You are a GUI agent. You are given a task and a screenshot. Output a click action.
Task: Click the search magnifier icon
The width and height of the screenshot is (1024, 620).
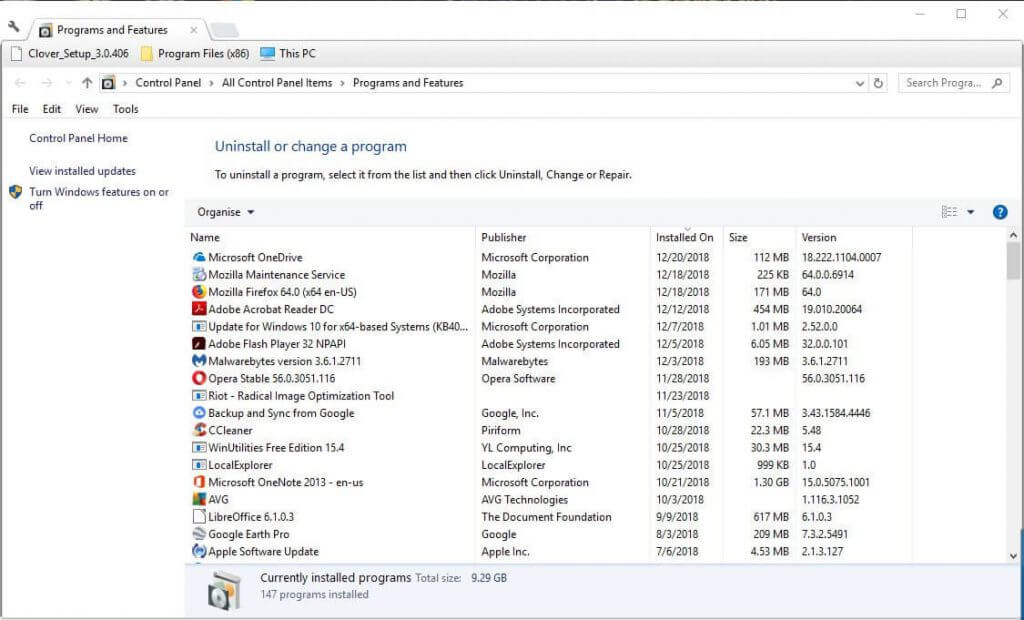(x=997, y=83)
